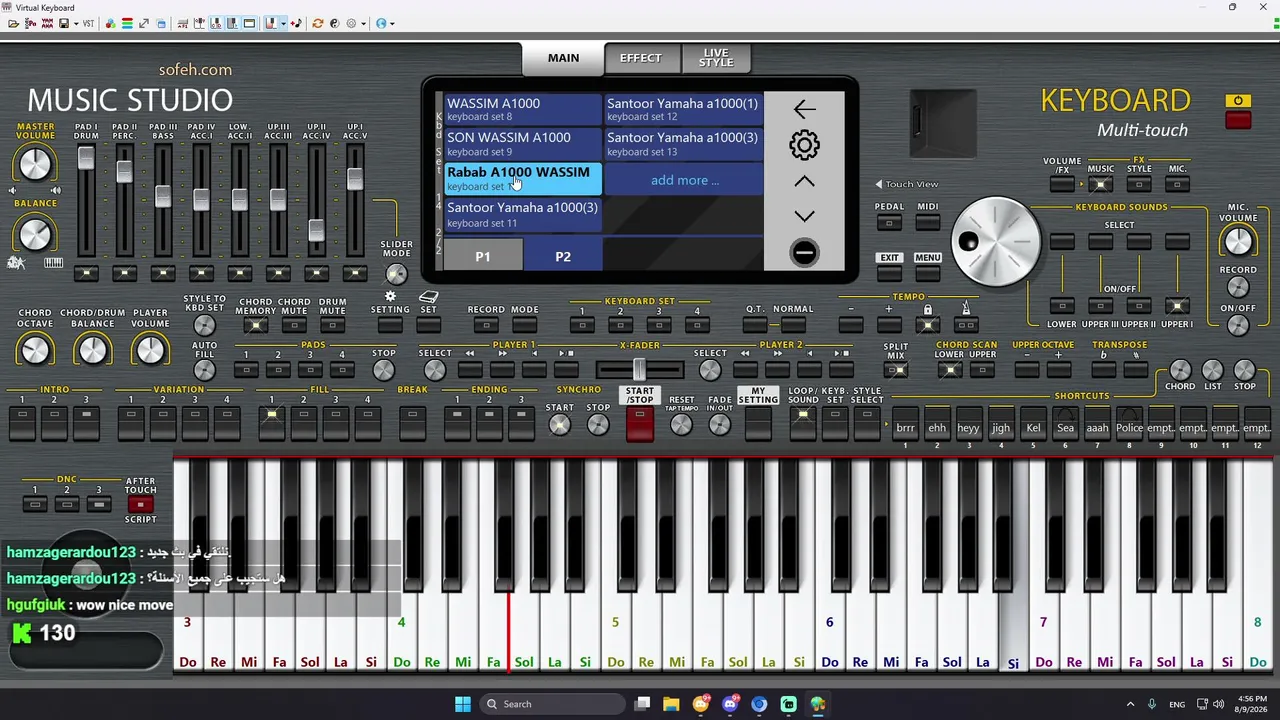Toggle the Upper I on/off button
The height and width of the screenshot is (720, 1280).
pos(1177,306)
